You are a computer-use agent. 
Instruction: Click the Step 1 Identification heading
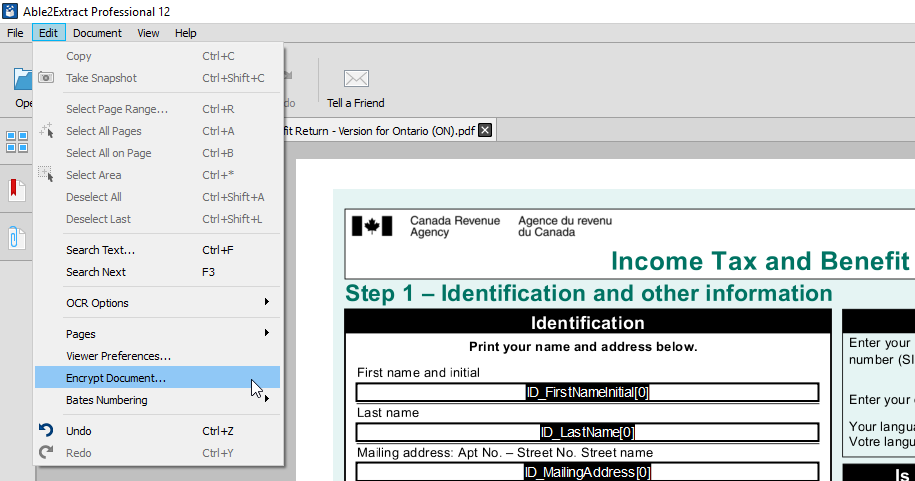point(589,293)
